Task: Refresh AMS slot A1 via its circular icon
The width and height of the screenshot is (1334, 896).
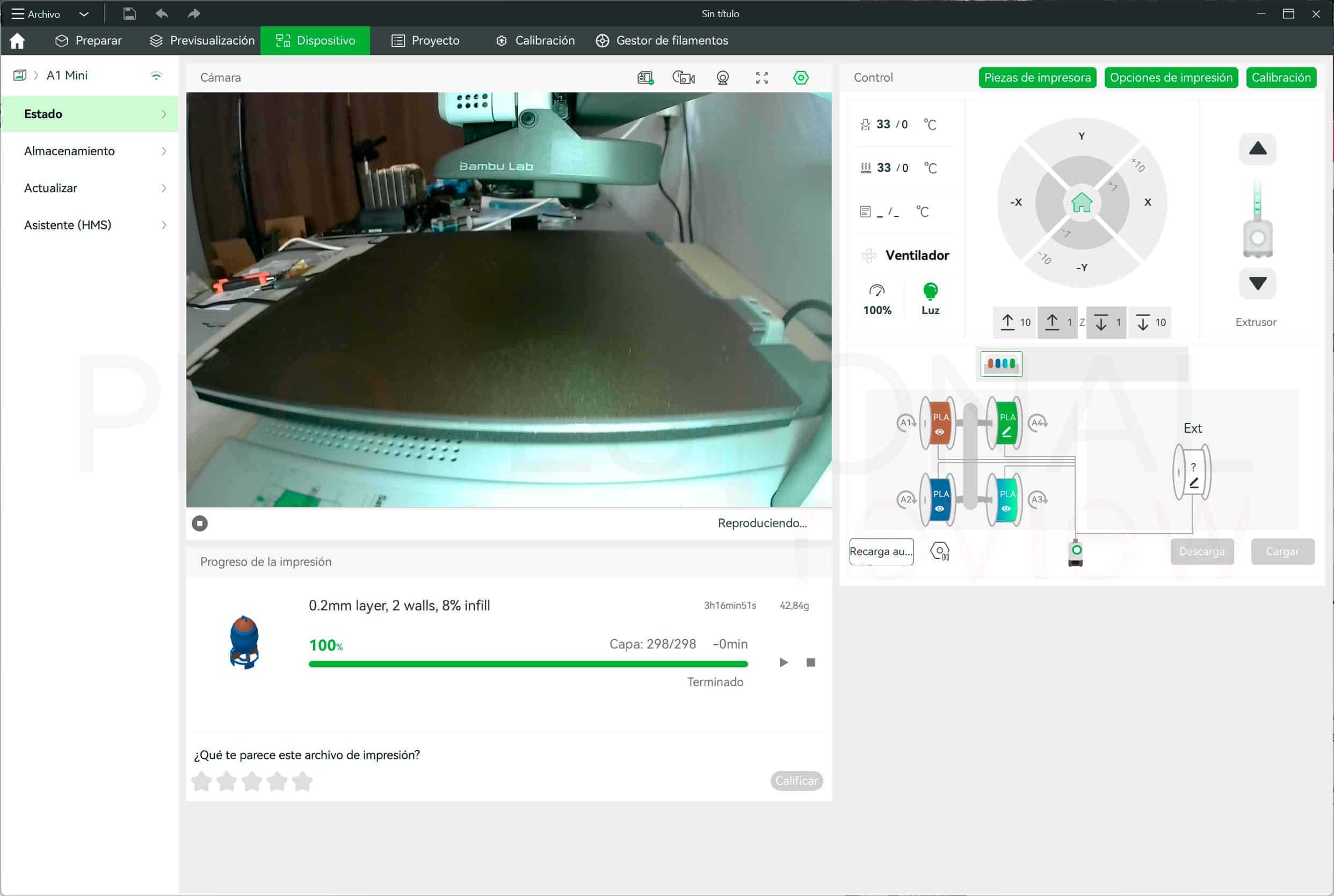Action: tap(907, 423)
